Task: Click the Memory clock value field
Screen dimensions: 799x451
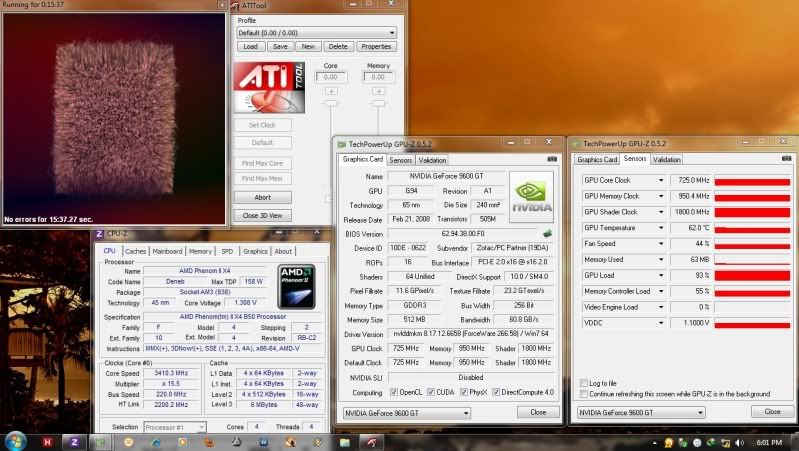Action: 378,77
